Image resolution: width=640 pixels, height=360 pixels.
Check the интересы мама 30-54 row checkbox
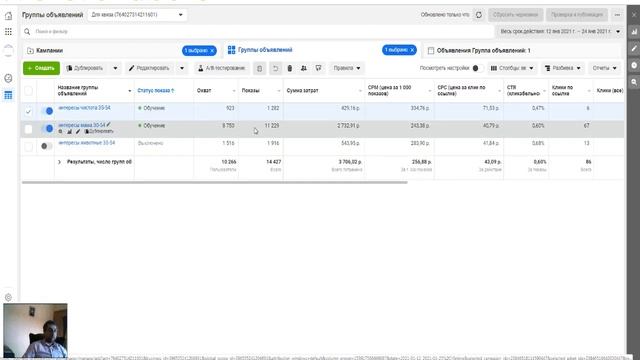tap(28, 129)
